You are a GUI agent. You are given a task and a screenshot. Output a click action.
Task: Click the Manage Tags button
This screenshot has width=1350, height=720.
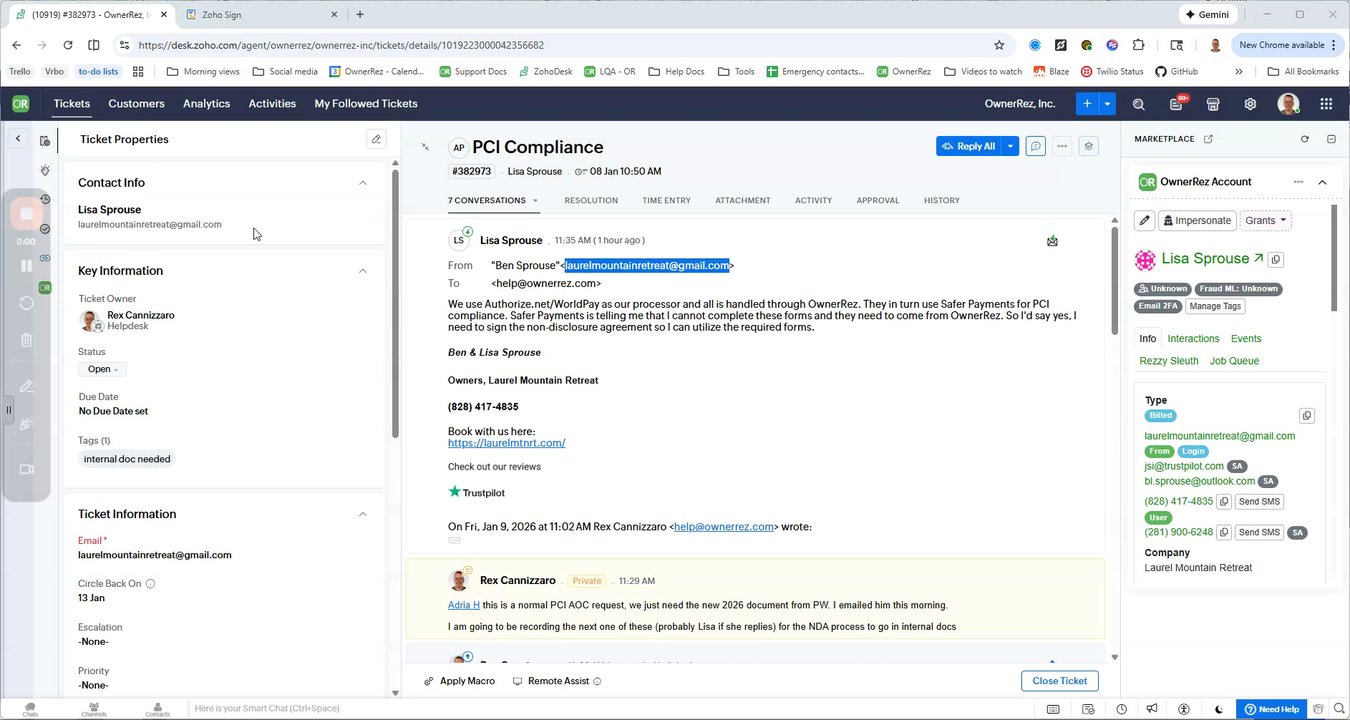click(1215, 306)
